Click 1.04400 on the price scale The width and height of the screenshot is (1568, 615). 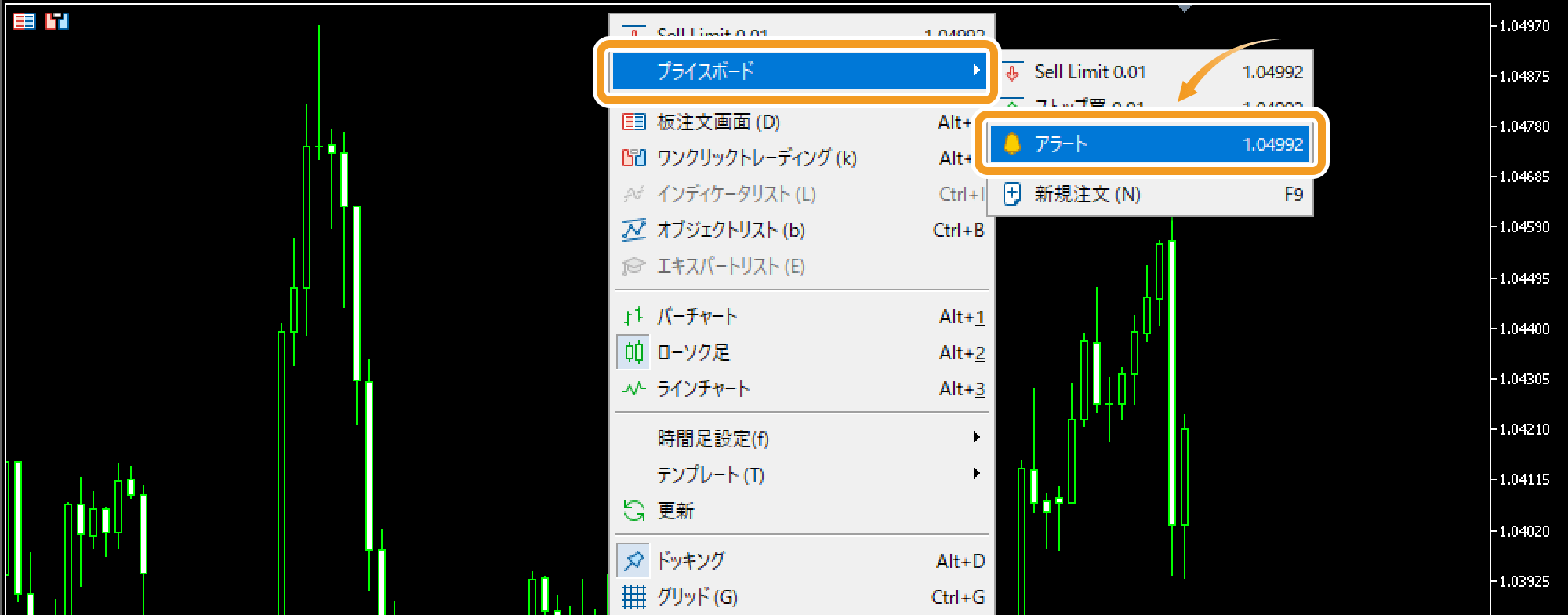click(1523, 329)
